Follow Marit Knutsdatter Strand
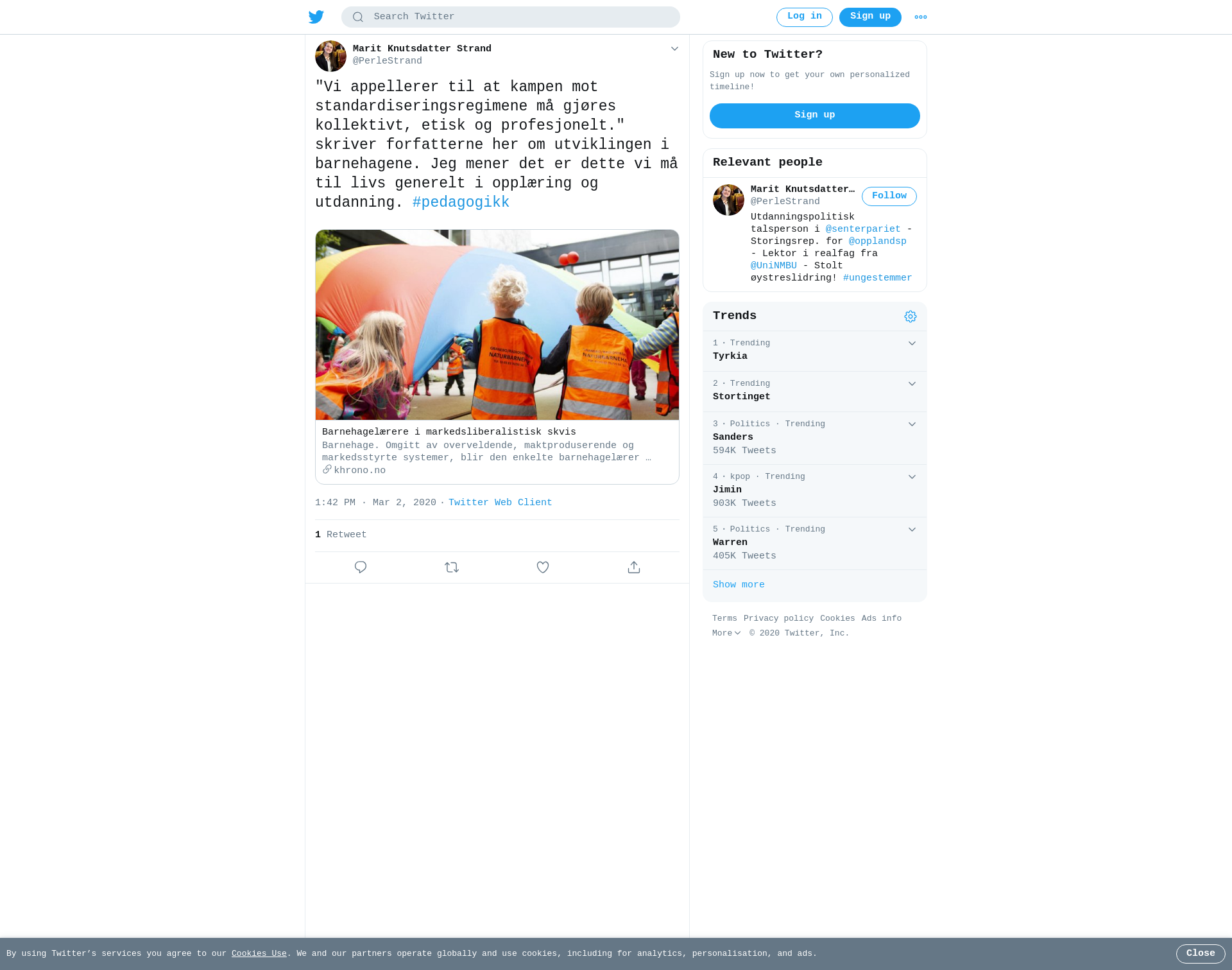1232x970 pixels. [x=889, y=196]
